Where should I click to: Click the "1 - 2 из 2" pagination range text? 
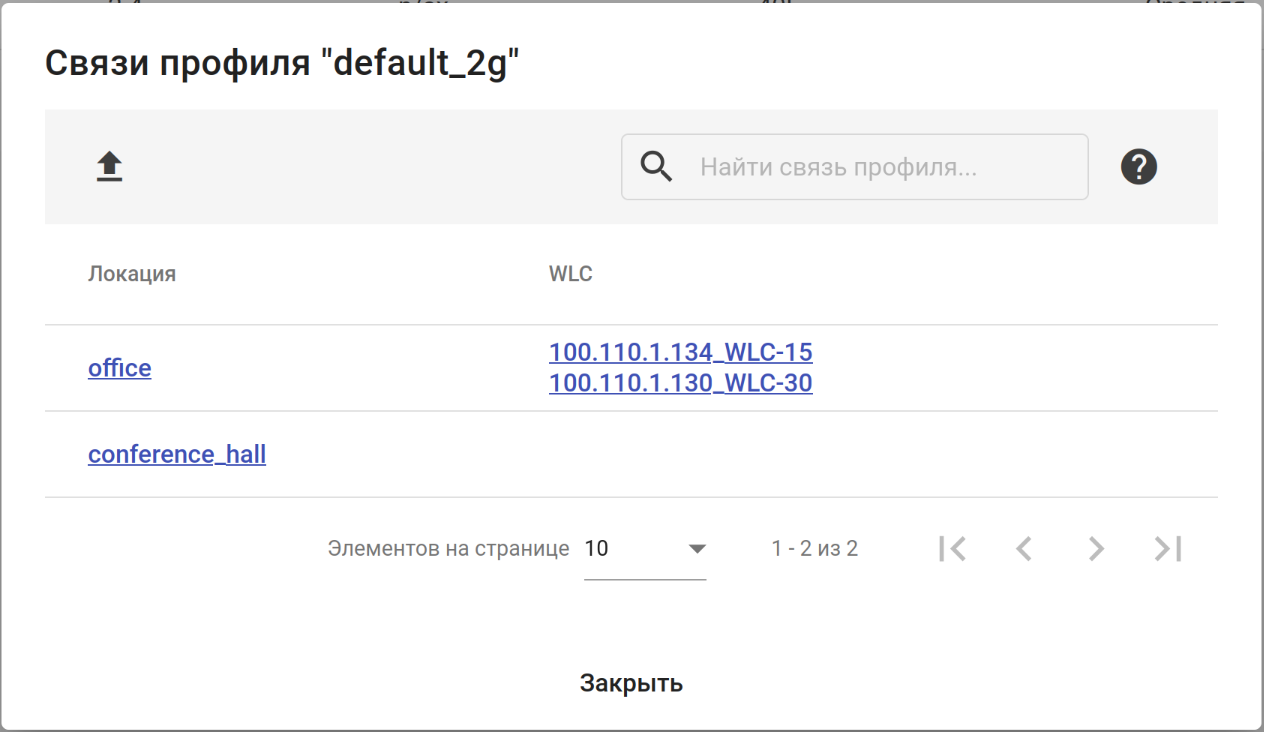point(814,549)
